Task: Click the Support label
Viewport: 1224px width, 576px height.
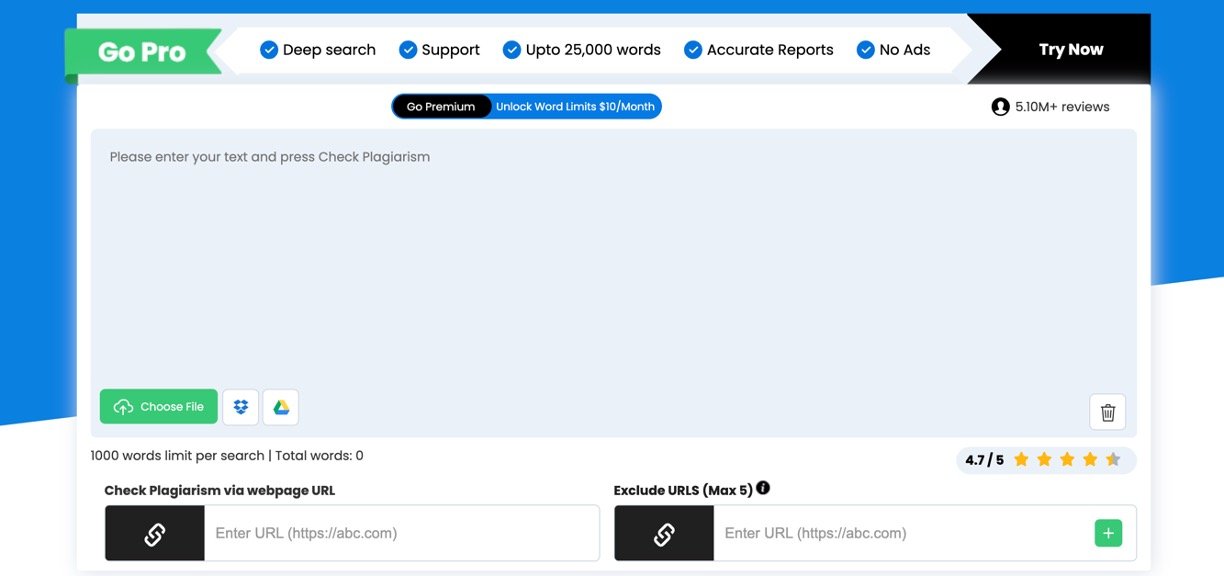Action: point(451,50)
